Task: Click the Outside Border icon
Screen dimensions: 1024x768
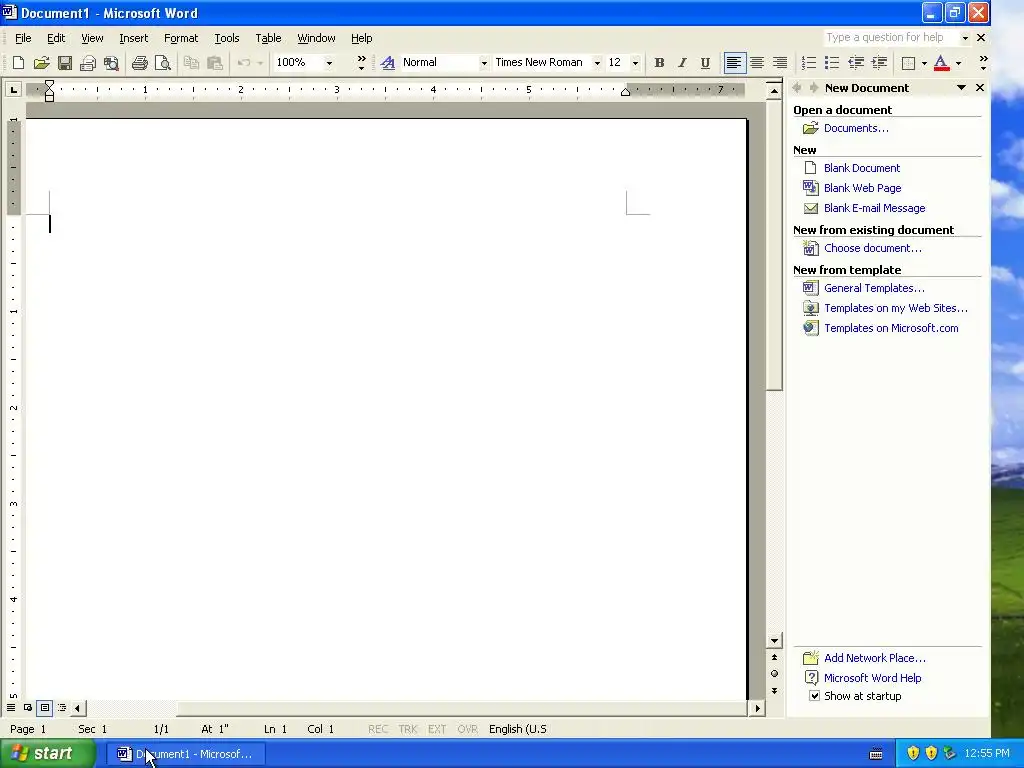Action: (x=908, y=63)
